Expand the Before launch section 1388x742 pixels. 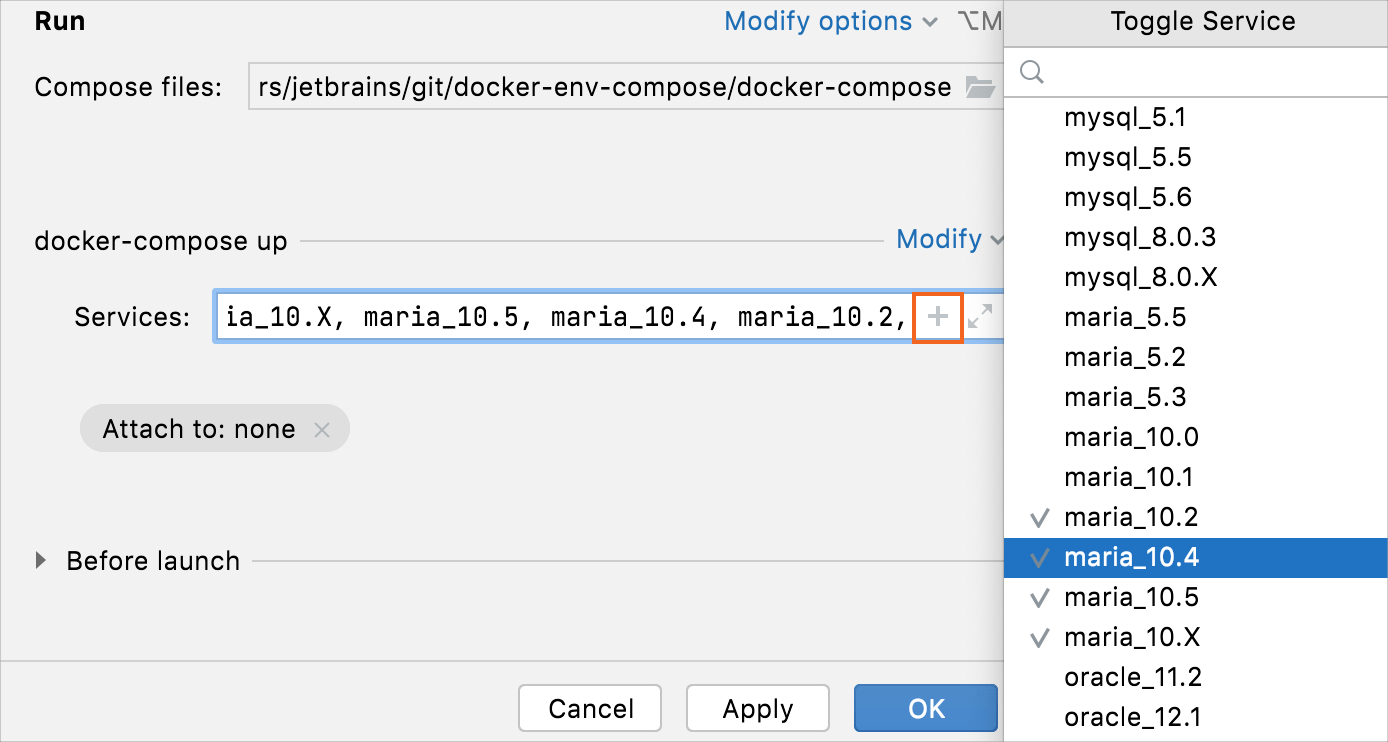click(40, 561)
